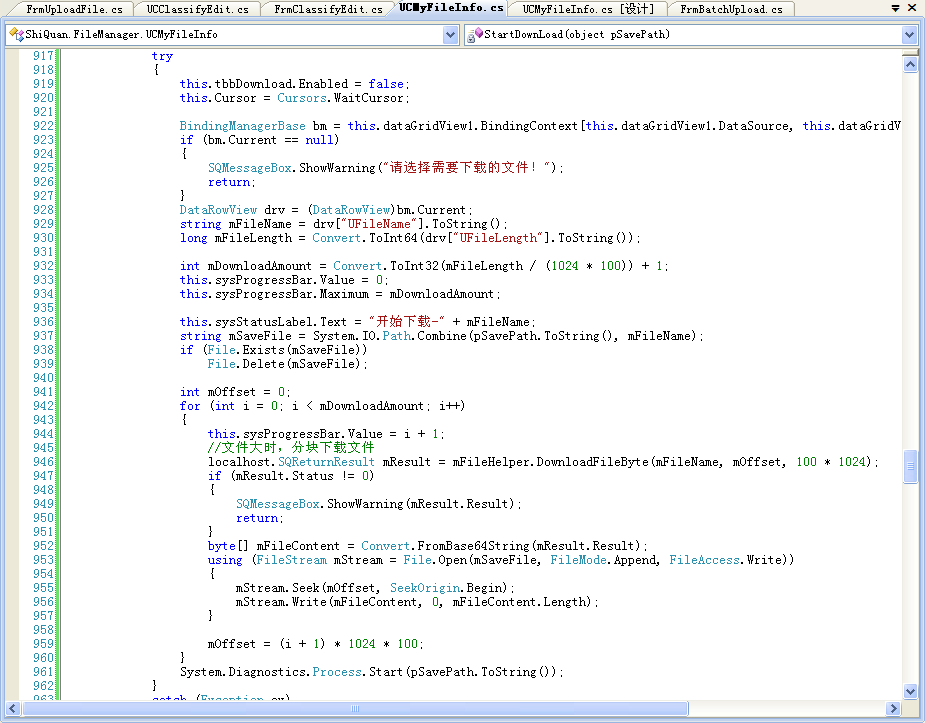Image resolution: width=925 pixels, height=723 pixels.
Task: Click the string "请选择需要下载的文件！"
Action: [465, 167]
